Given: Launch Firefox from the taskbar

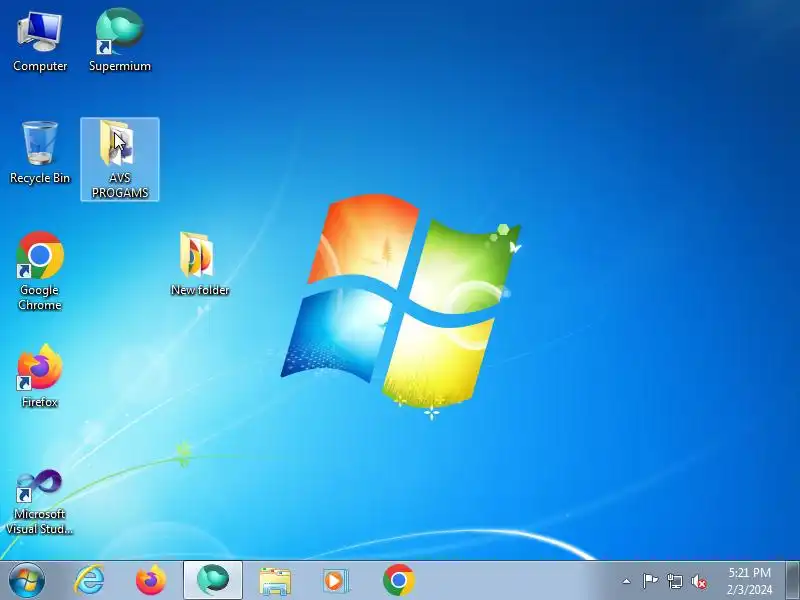Looking at the screenshot, I should 151,581.
